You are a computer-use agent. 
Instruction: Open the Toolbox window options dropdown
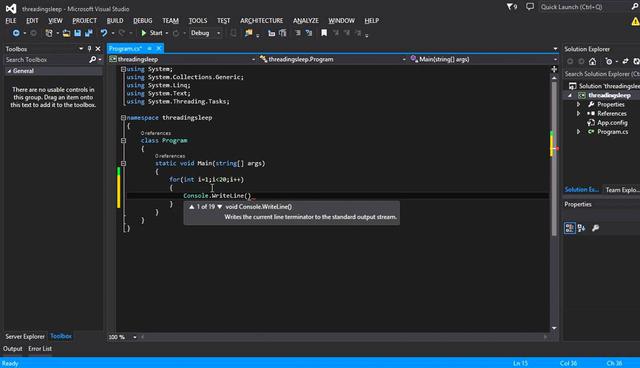coord(81,49)
